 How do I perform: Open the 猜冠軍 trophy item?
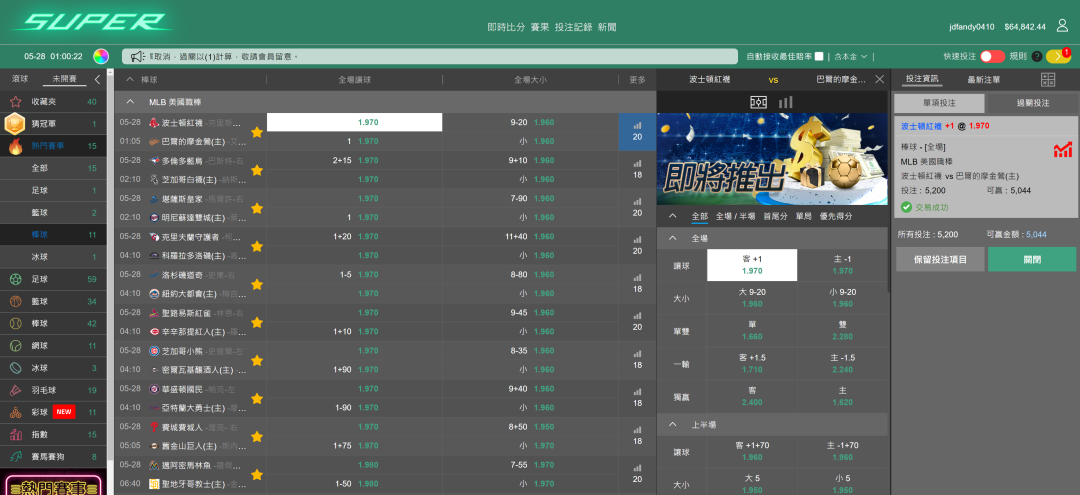coord(54,124)
